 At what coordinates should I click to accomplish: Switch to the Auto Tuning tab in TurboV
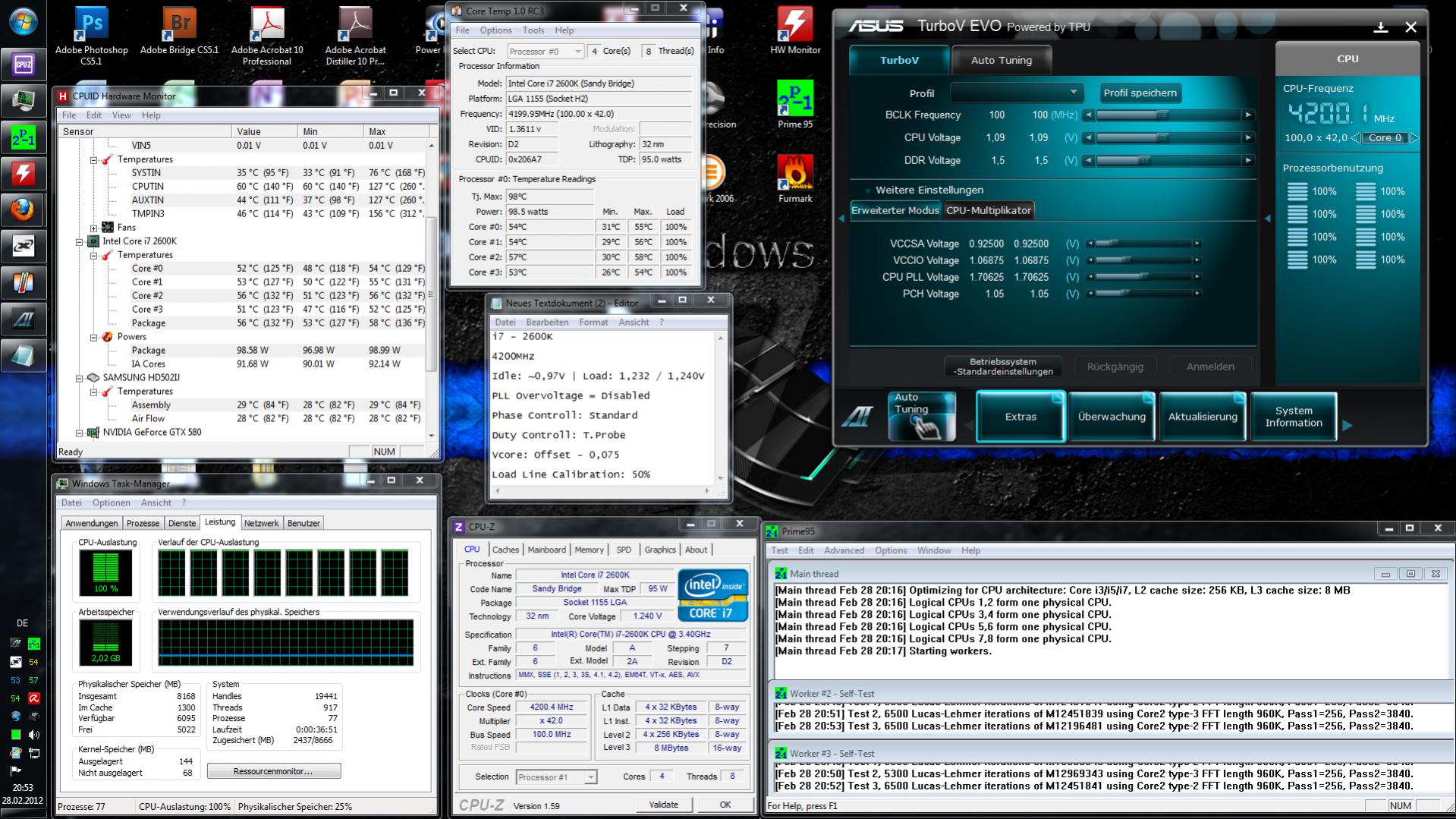coord(1002,60)
